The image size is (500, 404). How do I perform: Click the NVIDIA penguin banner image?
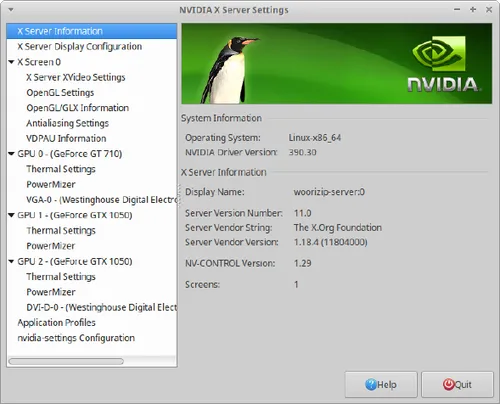tap(337, 63)
